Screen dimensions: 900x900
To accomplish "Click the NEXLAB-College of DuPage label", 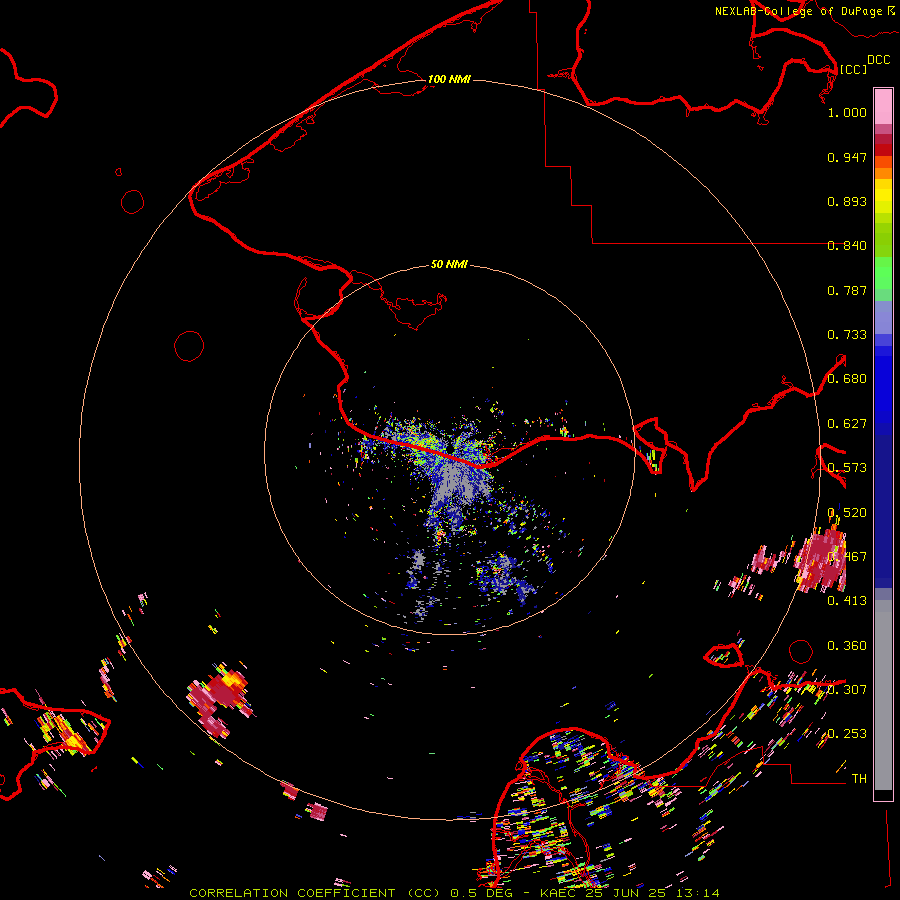I will tap(798, 11).
